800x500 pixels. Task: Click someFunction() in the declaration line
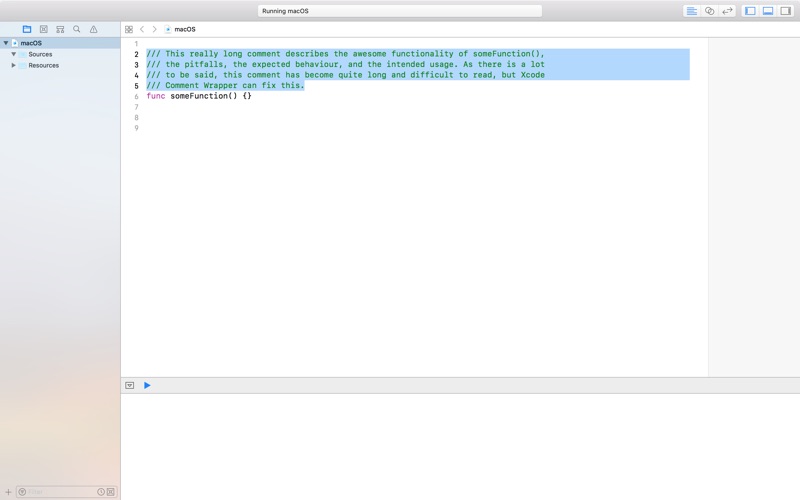[204, 96]
